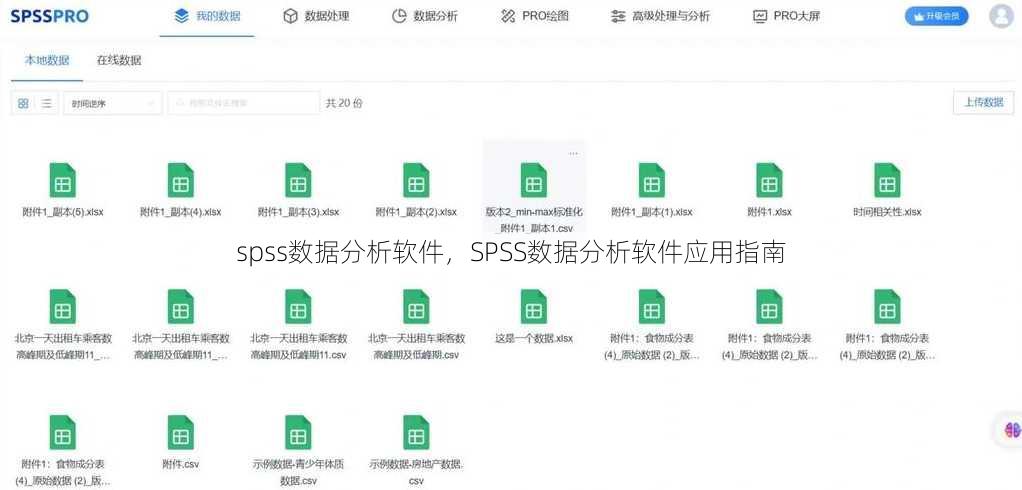Open the PRO大屏 page
Viewport: 1022px width, 490px height.
pyautogui.click(x=786, y=16)
